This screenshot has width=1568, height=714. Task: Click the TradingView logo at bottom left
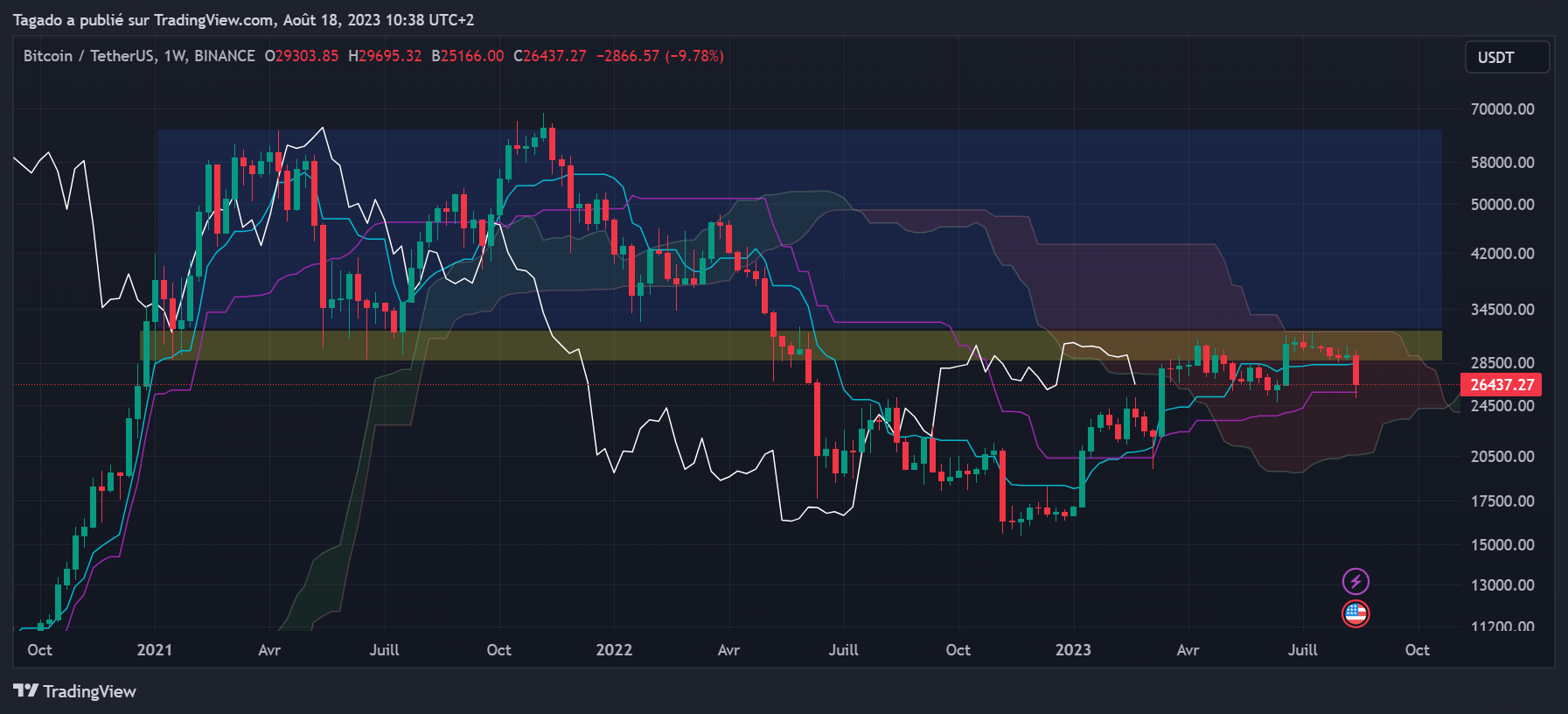[x=75, y=691]
